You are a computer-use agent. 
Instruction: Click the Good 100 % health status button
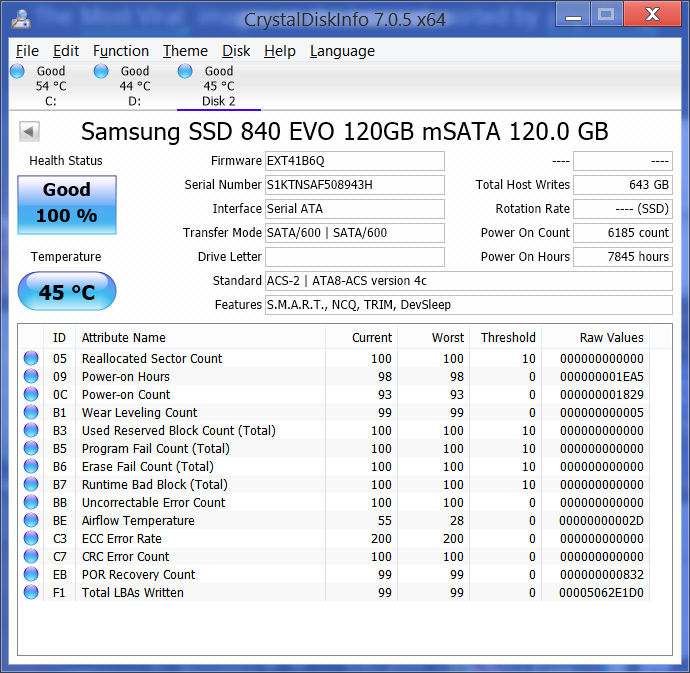[67, 205]
